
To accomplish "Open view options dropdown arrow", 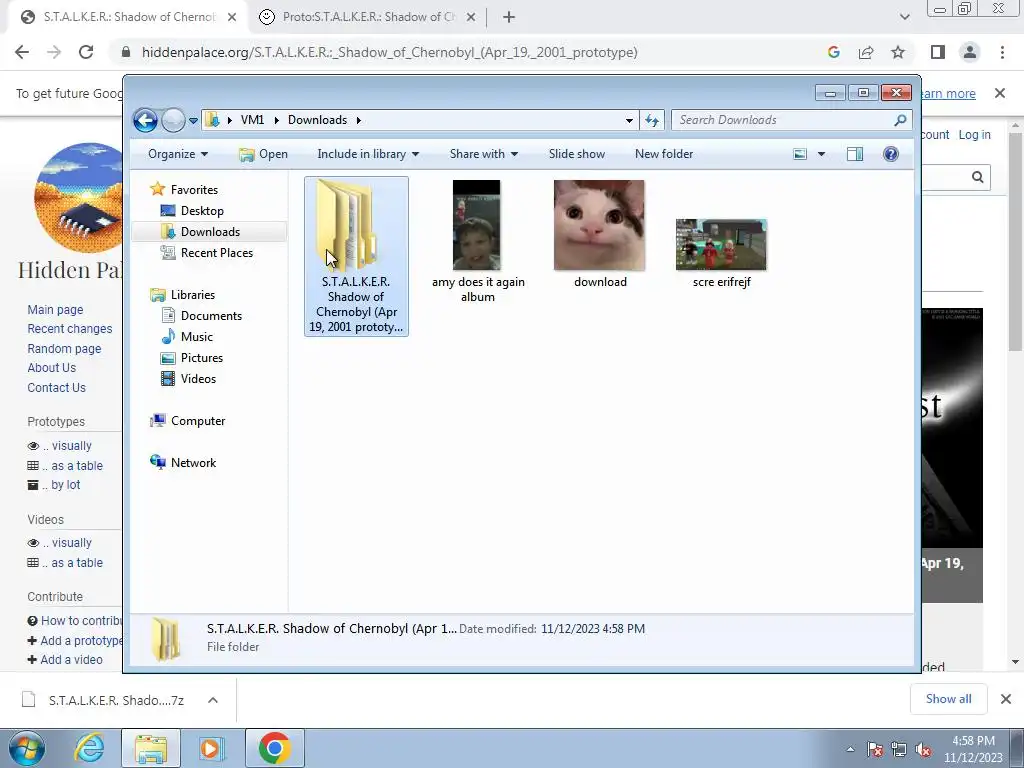I will coord(822,154).
